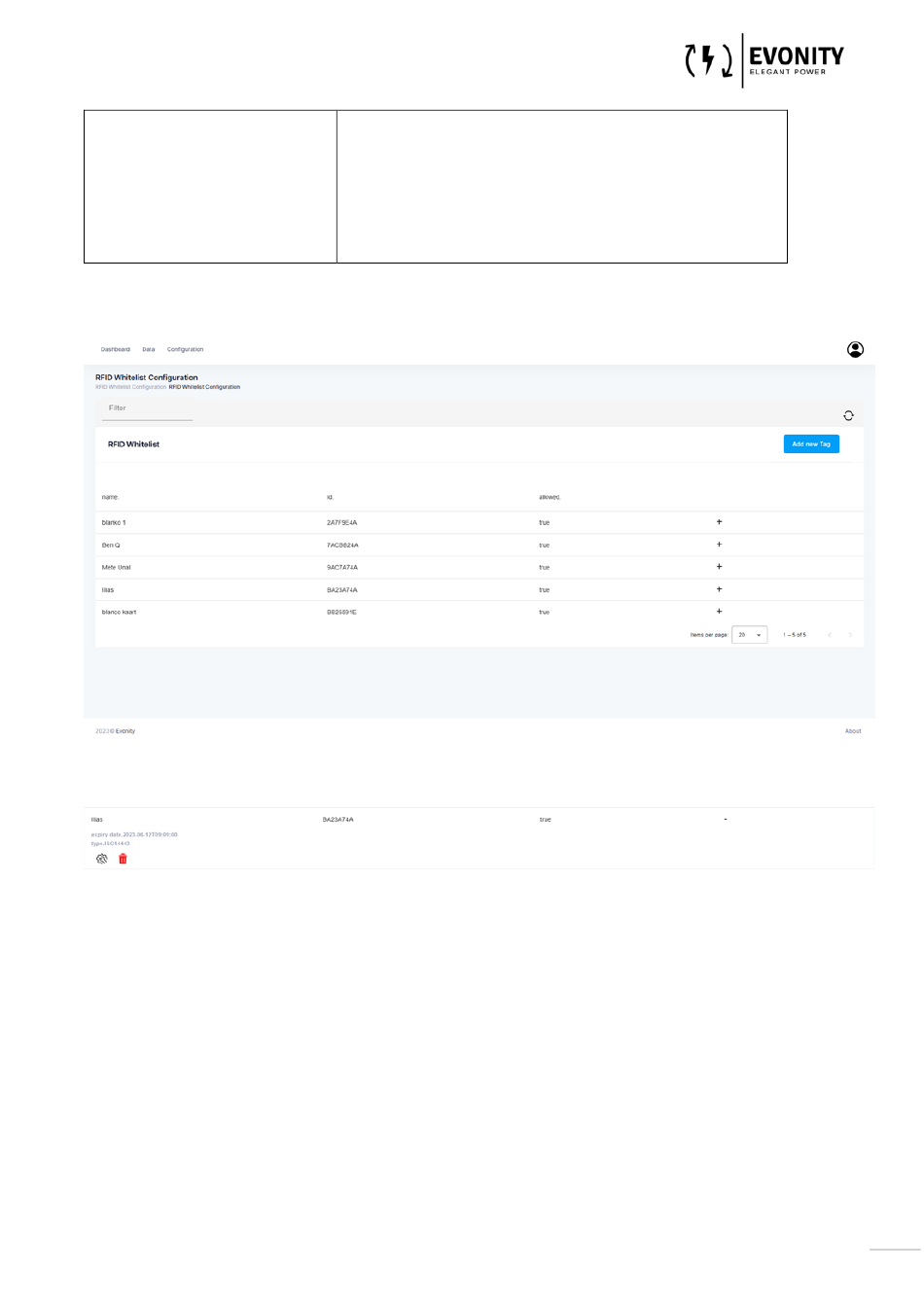Open the items per page dropdown

(749, 635)
